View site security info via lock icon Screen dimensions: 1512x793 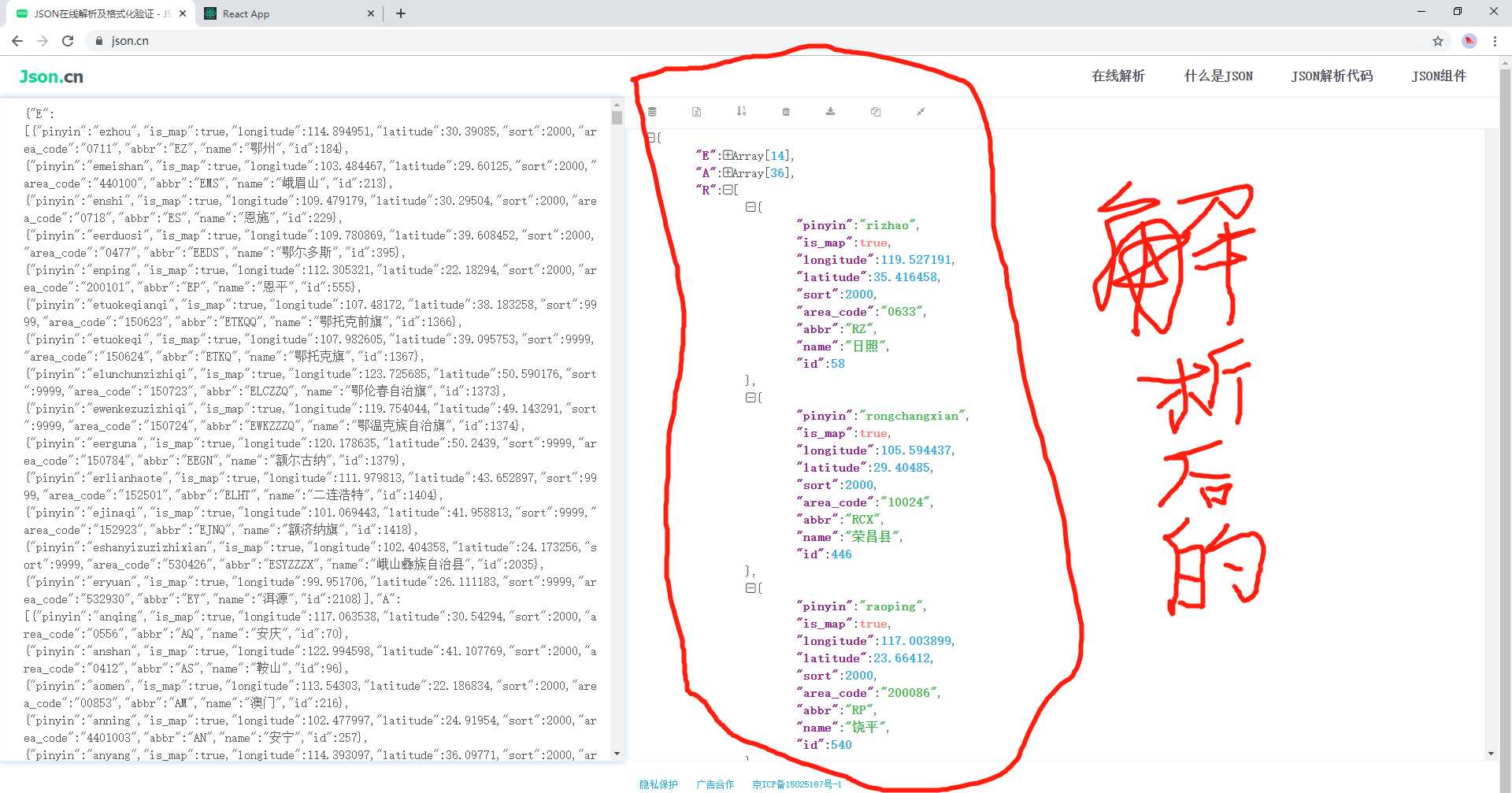point(98,41)
